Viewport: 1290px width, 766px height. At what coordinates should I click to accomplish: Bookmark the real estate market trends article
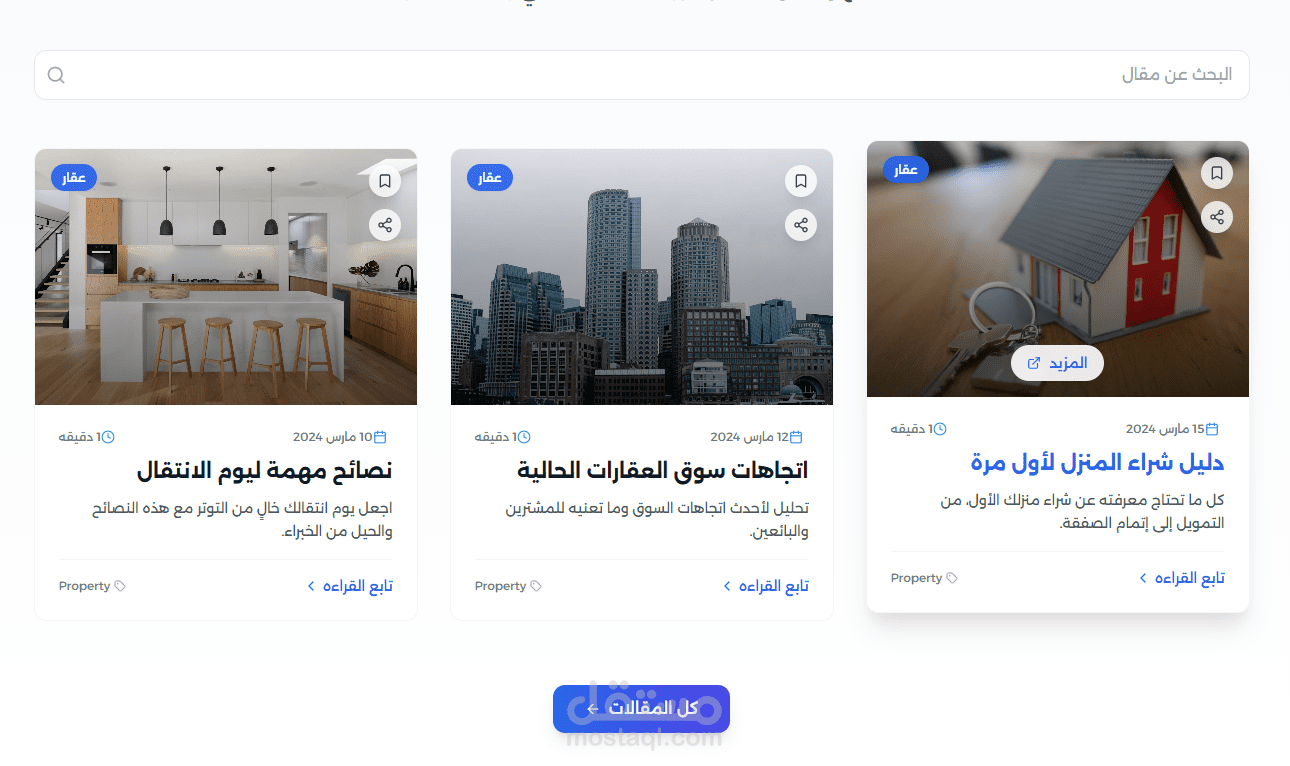pyautogui.click(x=801, y=181)
